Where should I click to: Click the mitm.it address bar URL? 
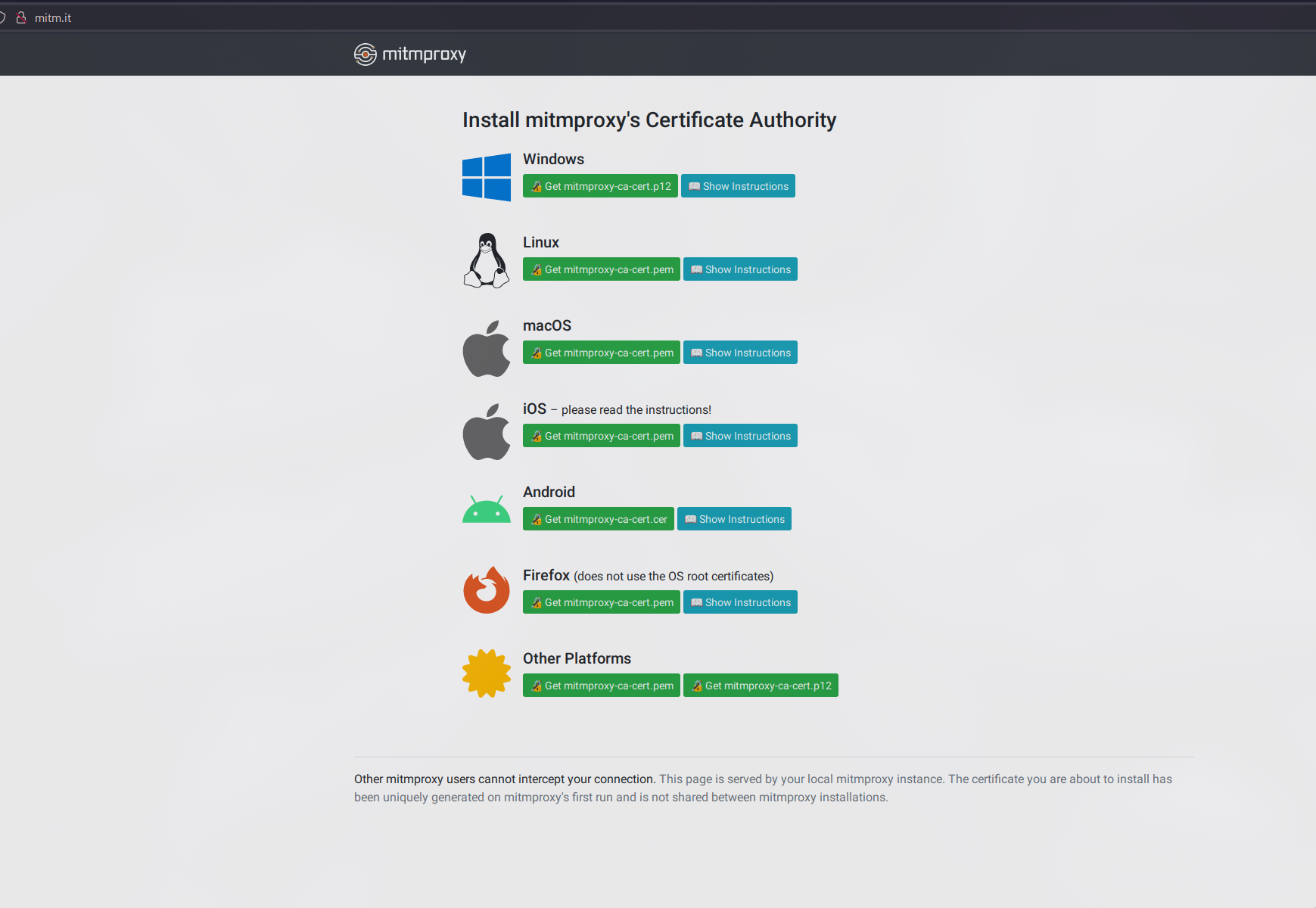click(x=53, y=17)
